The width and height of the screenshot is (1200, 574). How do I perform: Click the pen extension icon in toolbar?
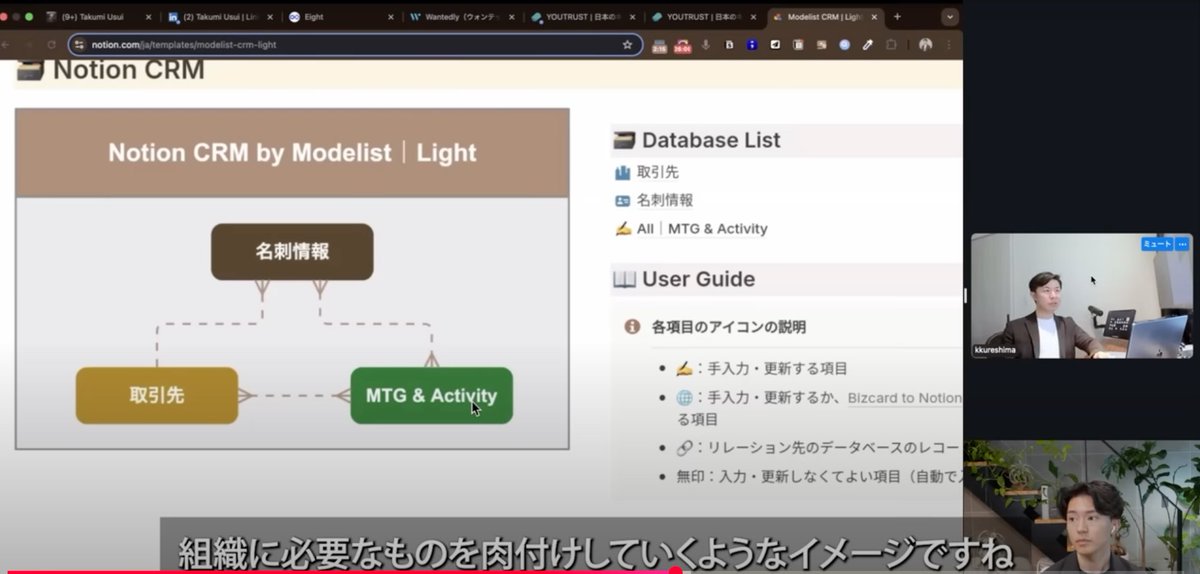[x=867, y=45]
